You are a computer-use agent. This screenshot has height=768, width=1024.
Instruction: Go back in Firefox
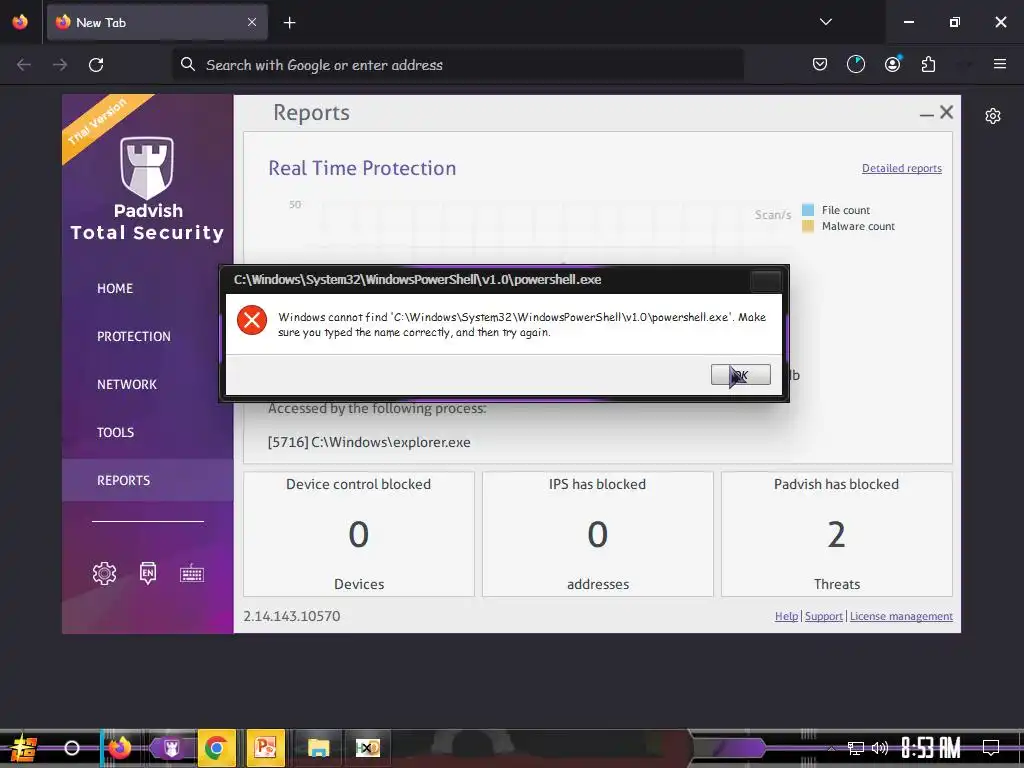click(x=24, y=65)
